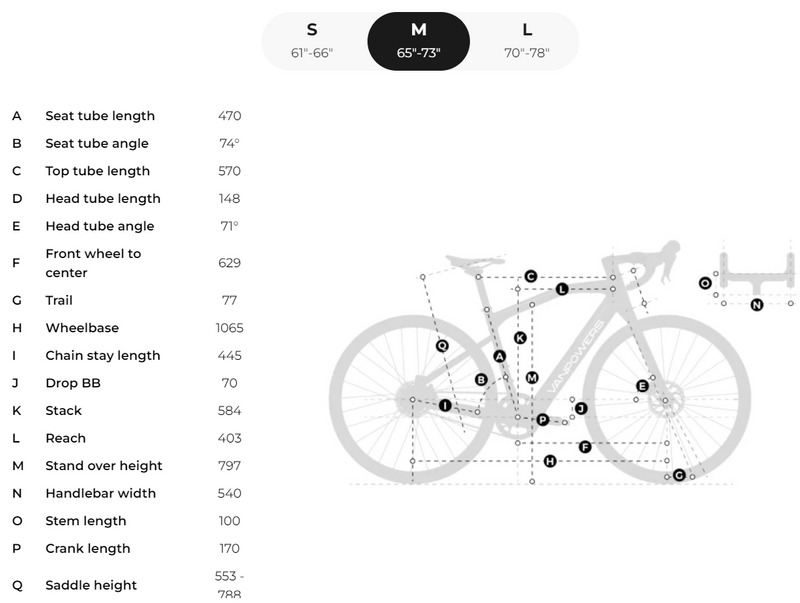Click the K stack marker on diagram
Image resolution: width=800 pixels, height=603 pixels.
(x=520, y=338)
